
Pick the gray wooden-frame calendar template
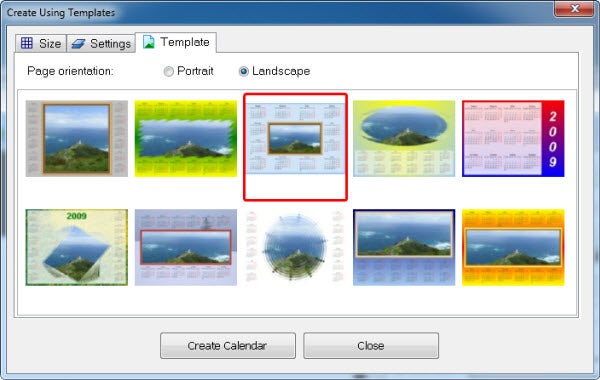(77, 139)
